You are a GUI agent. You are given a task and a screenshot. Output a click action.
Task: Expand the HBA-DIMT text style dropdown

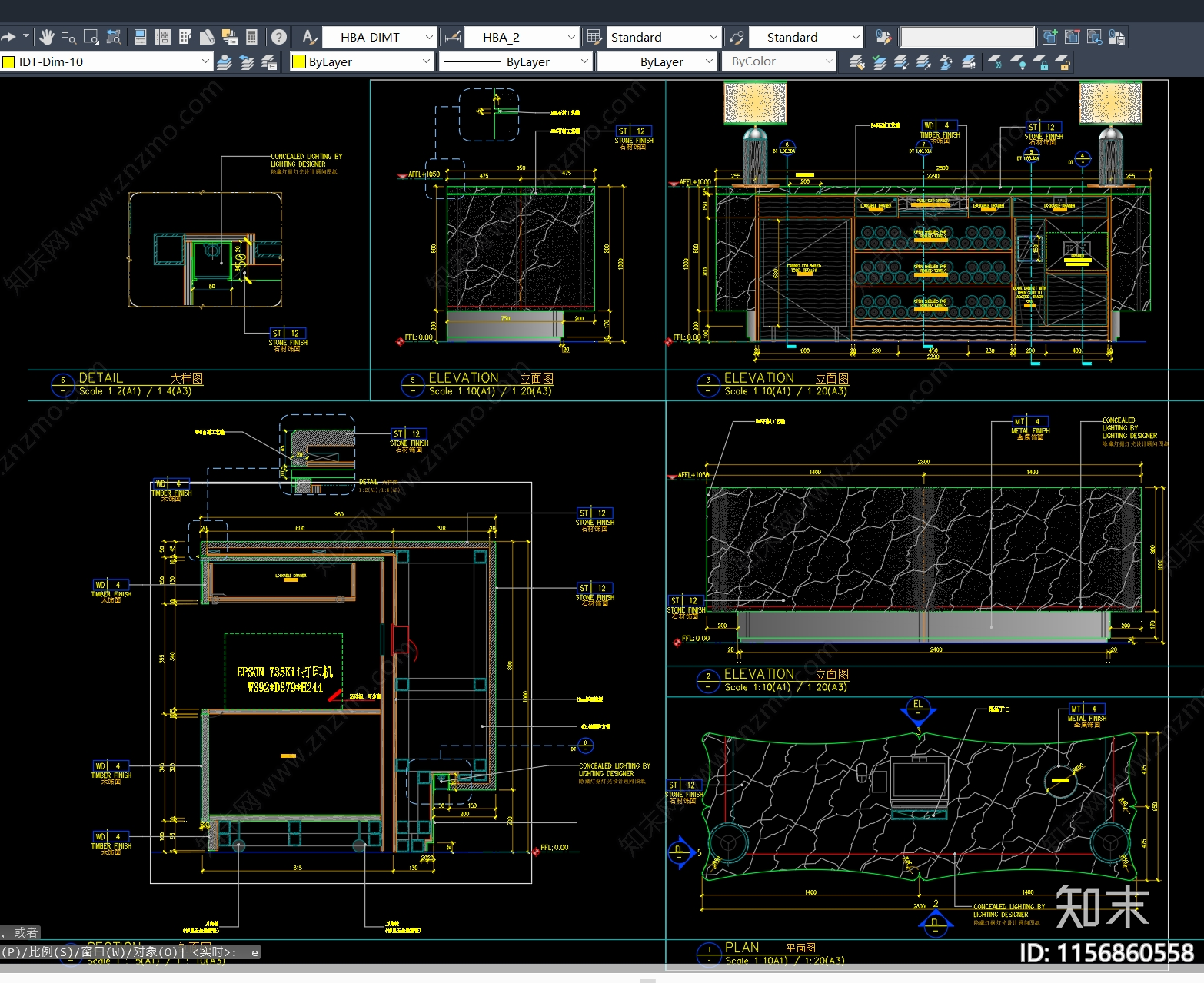tap(429, 37)
